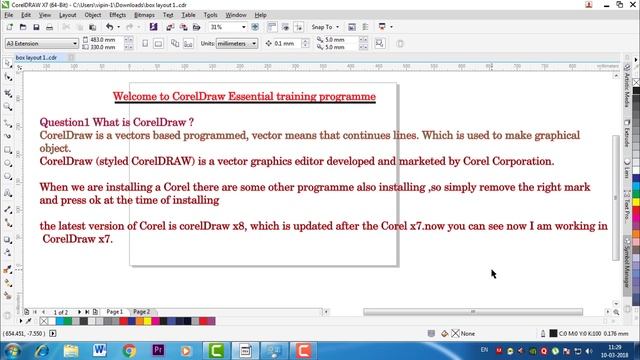Pick the yellow swatch in document palette
640x360 pixels.
tap(147, 322)
